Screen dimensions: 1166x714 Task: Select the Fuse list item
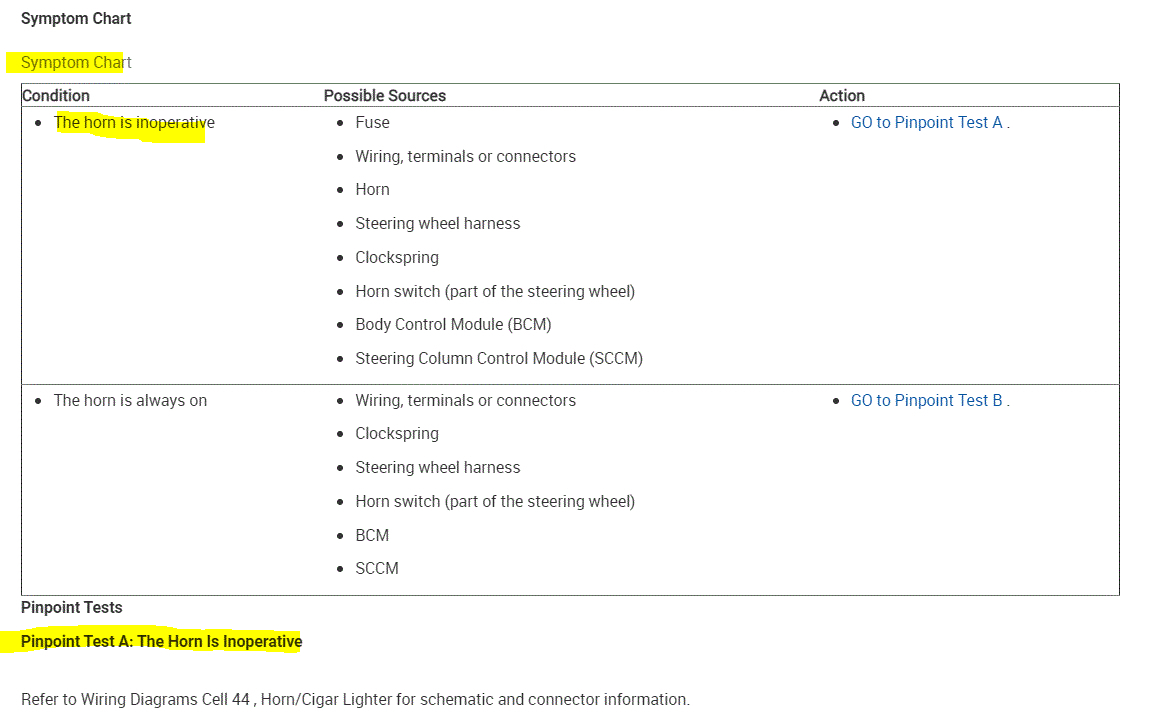pyautogui.click(x=372, y=123)
